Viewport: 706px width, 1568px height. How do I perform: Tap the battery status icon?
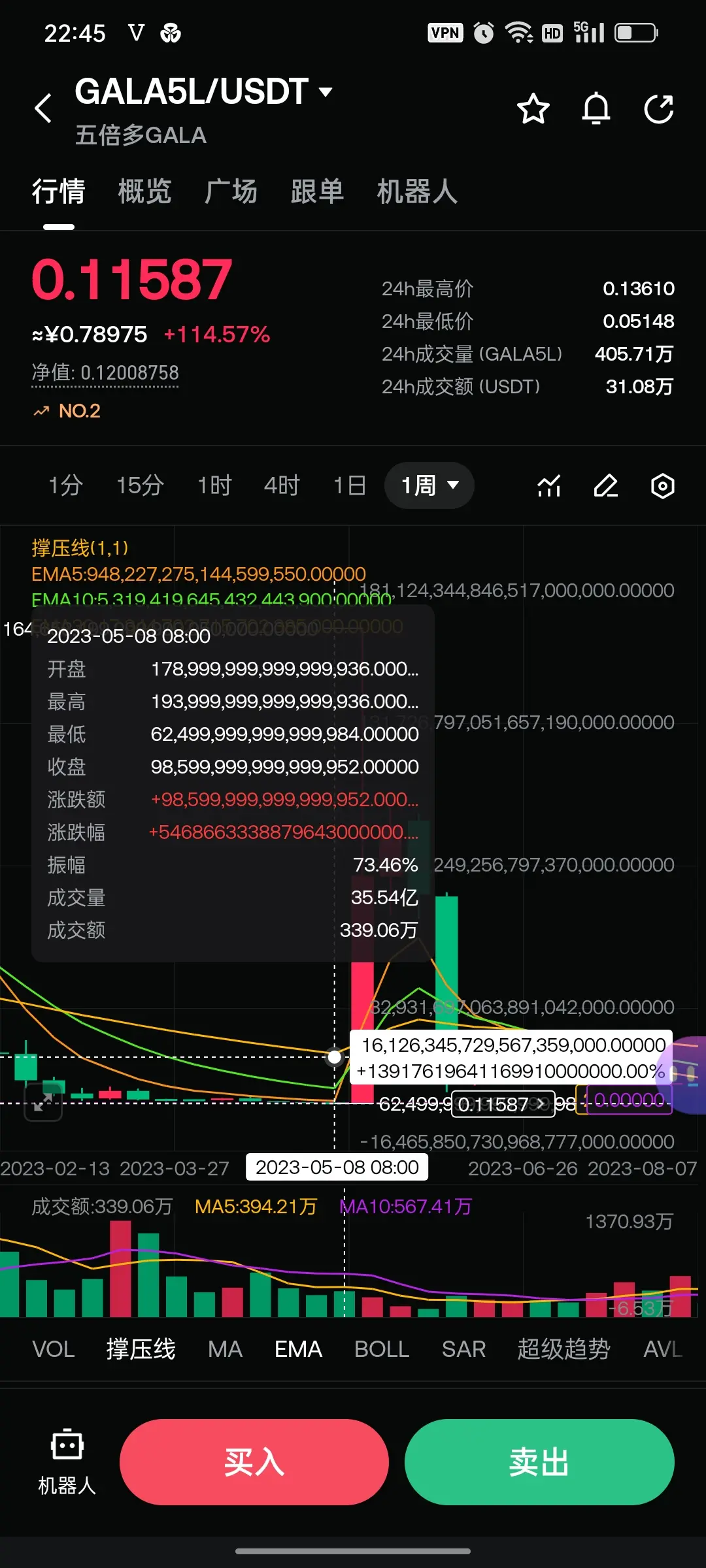coord(636,33)
